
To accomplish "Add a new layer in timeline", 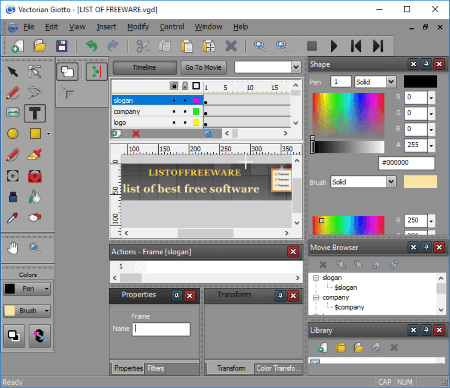I will pyautogui.click(x=116, y=134).
